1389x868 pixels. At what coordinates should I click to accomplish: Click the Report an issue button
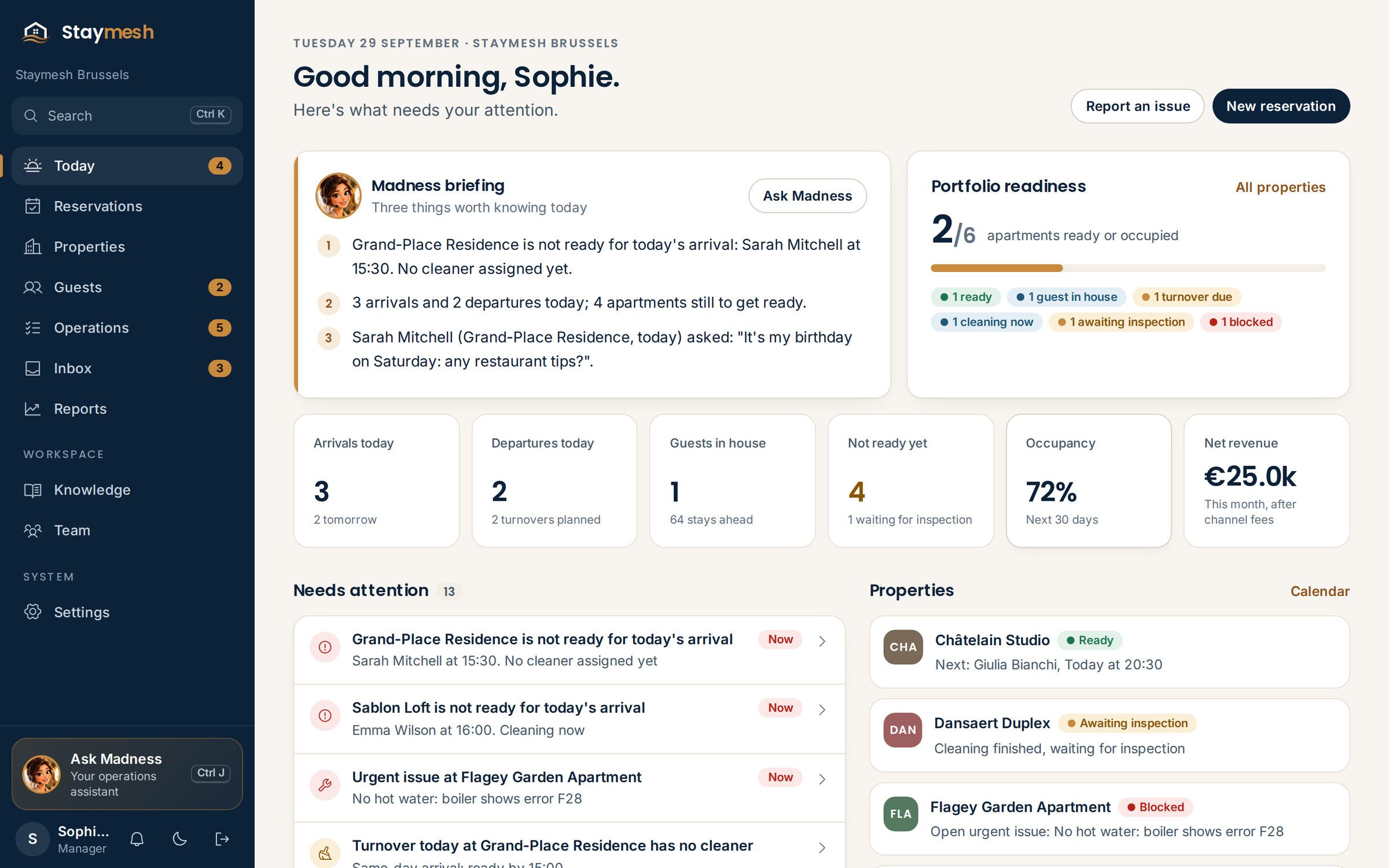[1137, 106]
